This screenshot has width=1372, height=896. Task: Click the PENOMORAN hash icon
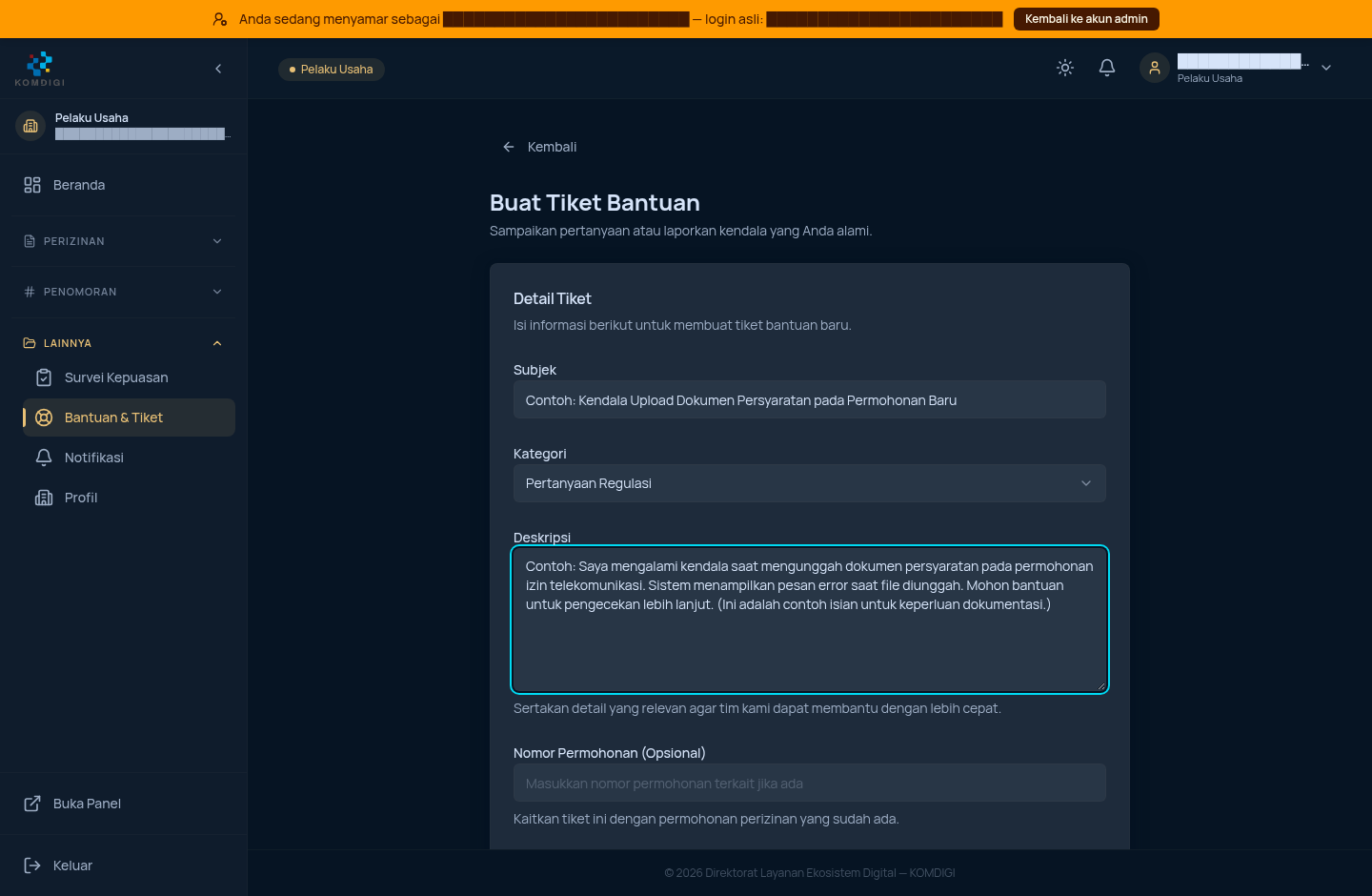pyautogui.click(x=30, y=292)
